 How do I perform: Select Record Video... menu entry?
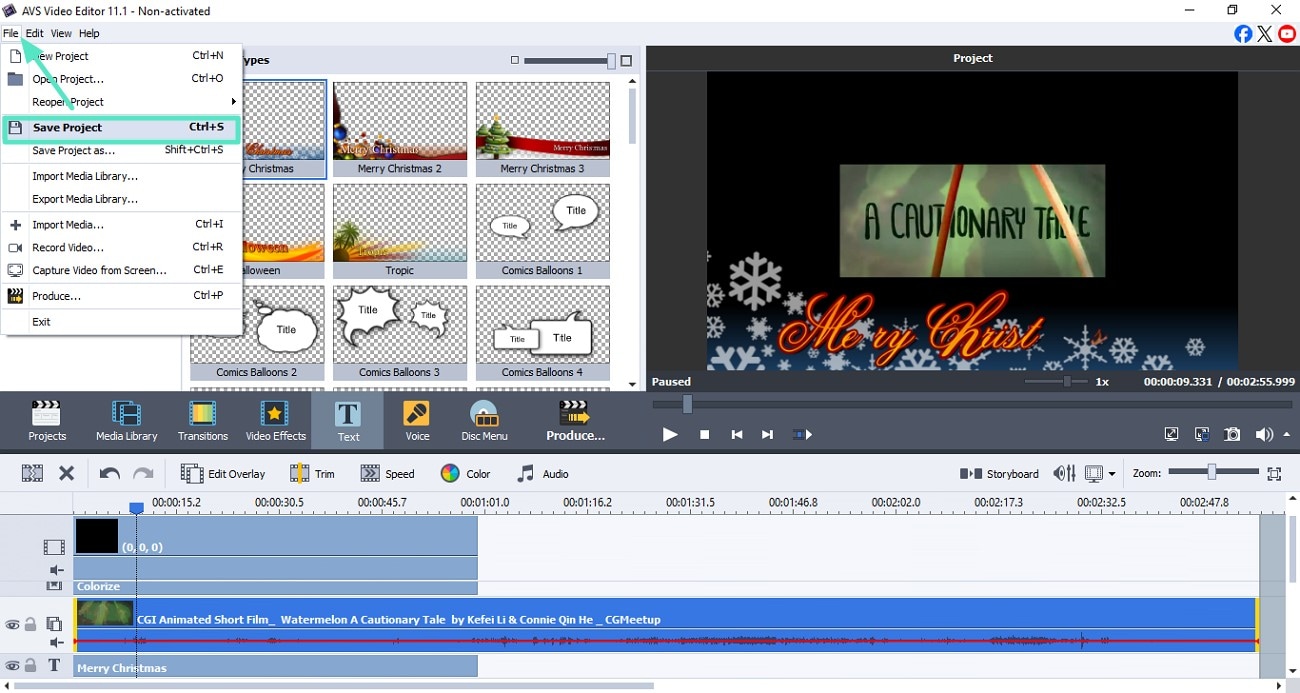click(121, 247)
